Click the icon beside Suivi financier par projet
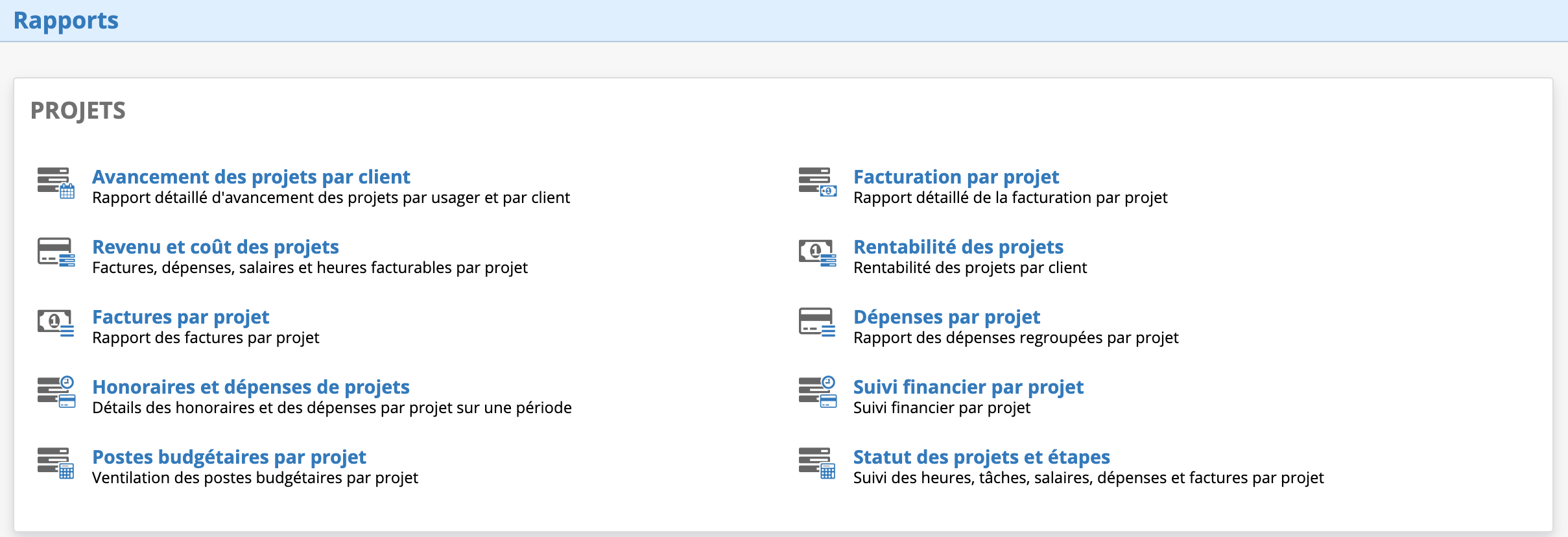This screenshot has height=537, width=1568. pyautogui.click(x=817, y=392)
